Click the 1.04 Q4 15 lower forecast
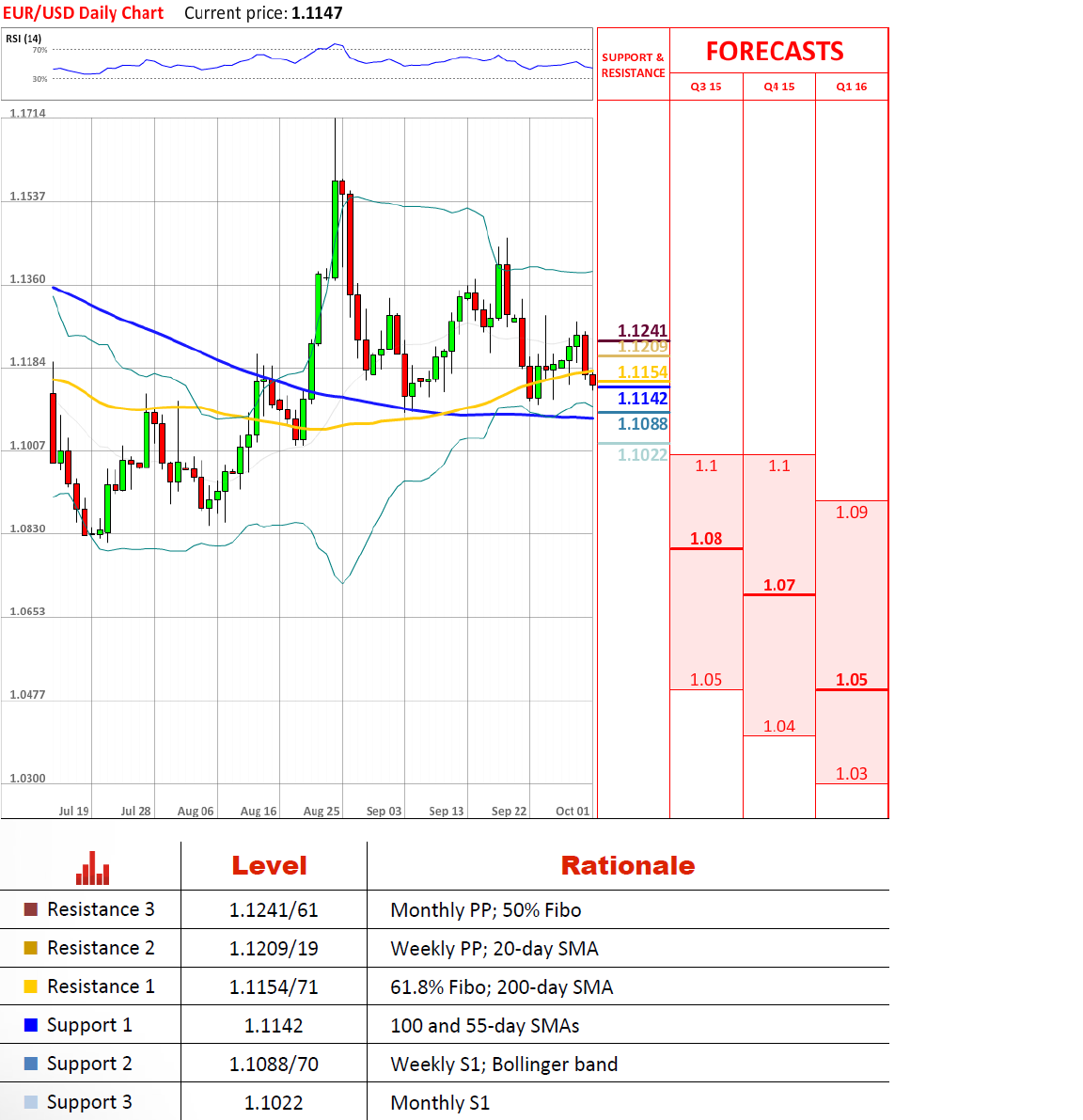This screenshot has height=1120, width=1083. click(778, 726)
